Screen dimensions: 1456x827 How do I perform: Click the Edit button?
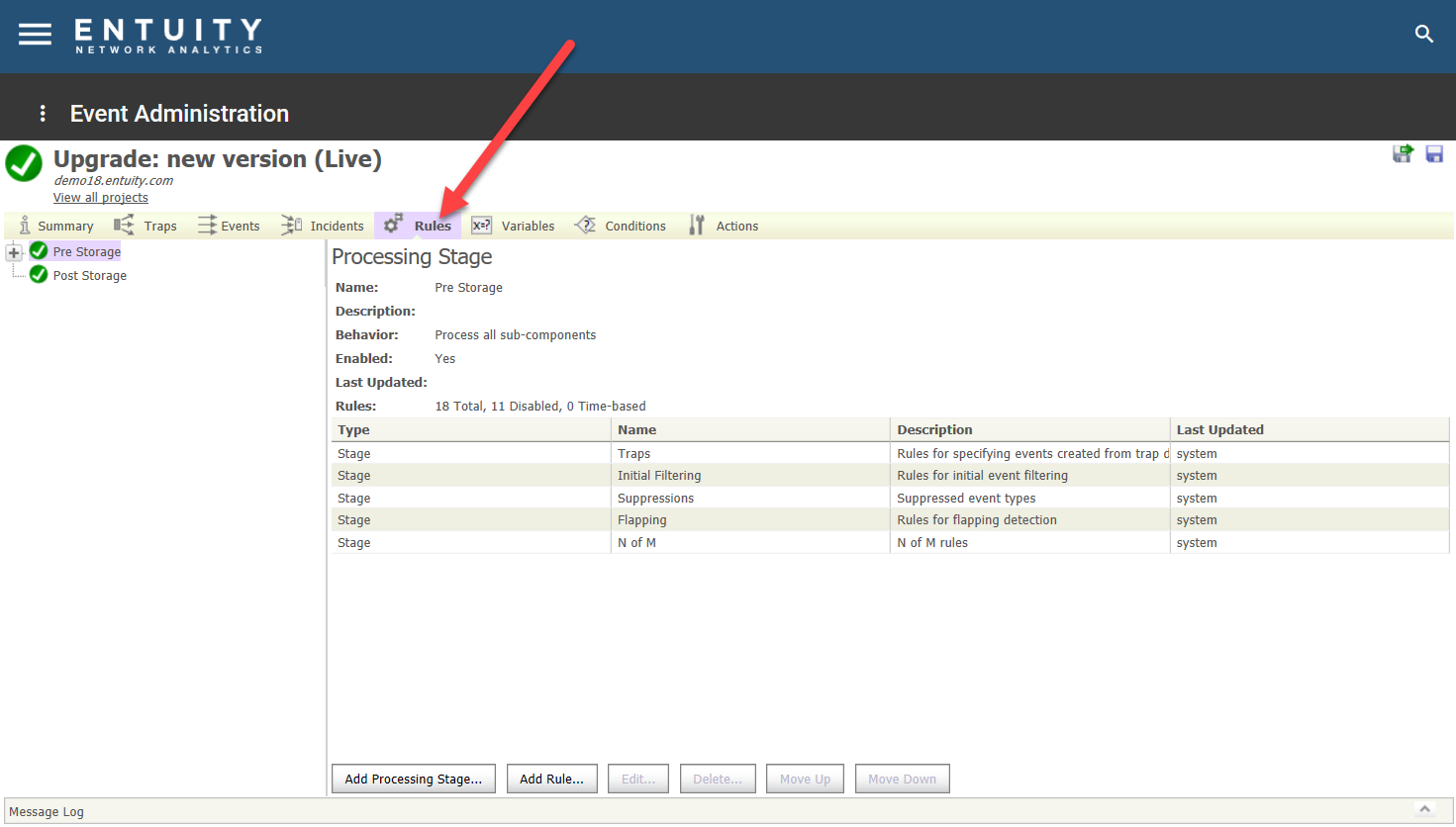coord(638,779)
